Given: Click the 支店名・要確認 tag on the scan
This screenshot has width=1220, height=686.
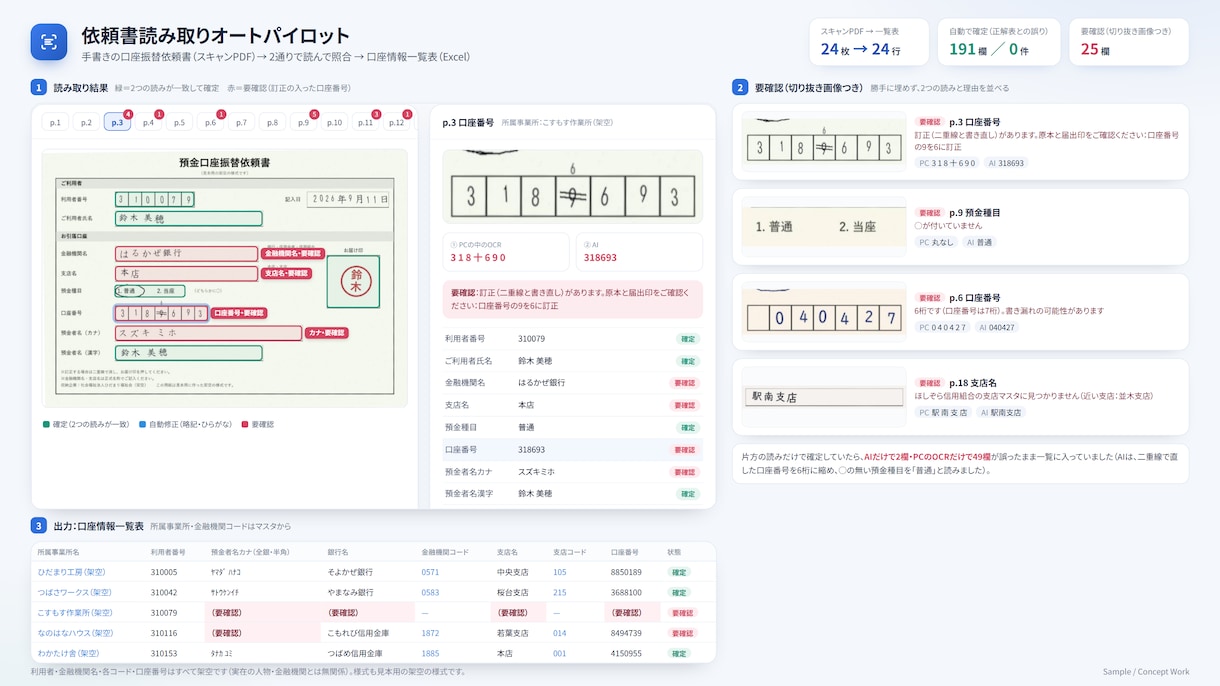Looking at the screenshot, I should point(286,273).
